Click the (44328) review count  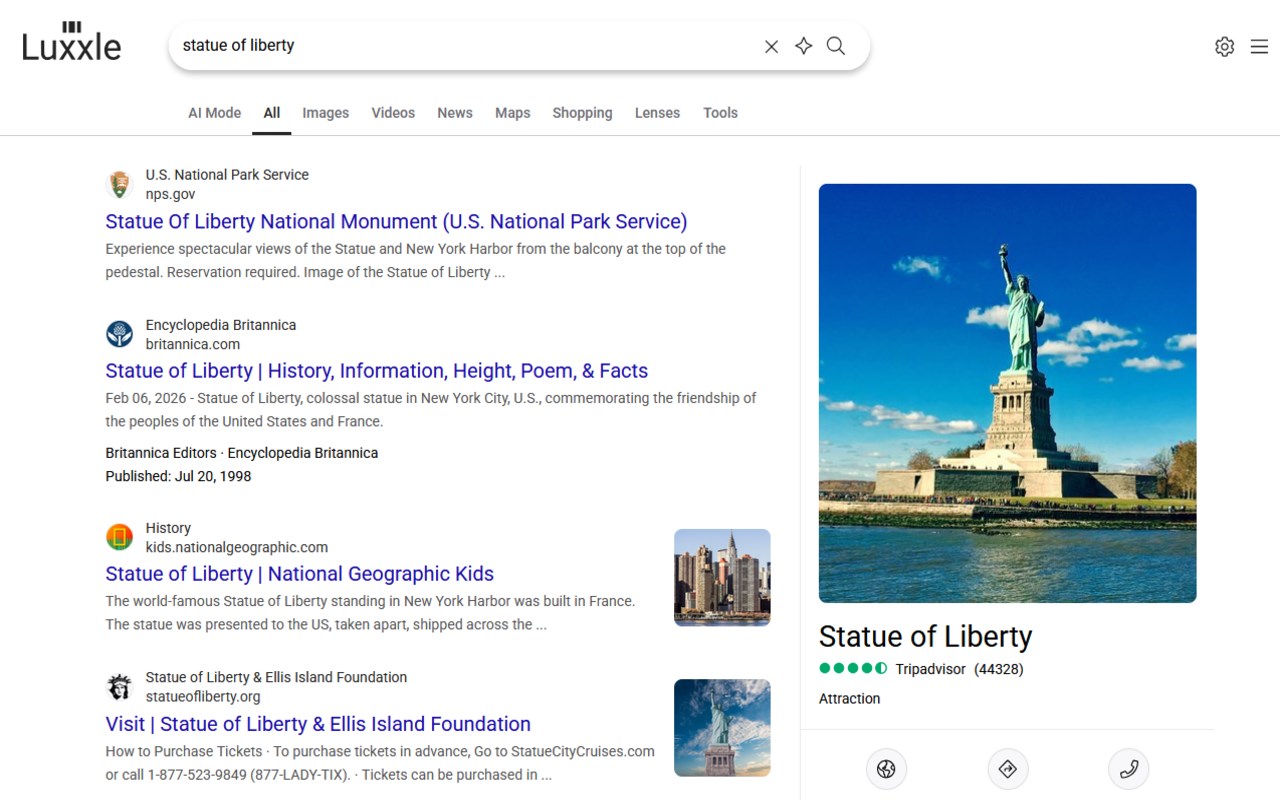(x=999, y=669)
